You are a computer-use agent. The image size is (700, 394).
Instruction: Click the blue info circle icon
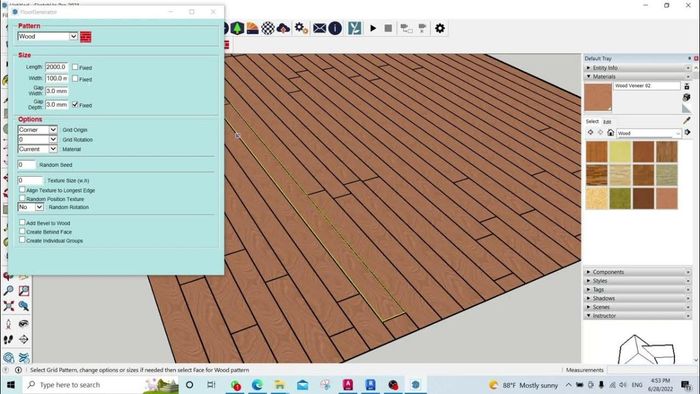coord(335,28)
